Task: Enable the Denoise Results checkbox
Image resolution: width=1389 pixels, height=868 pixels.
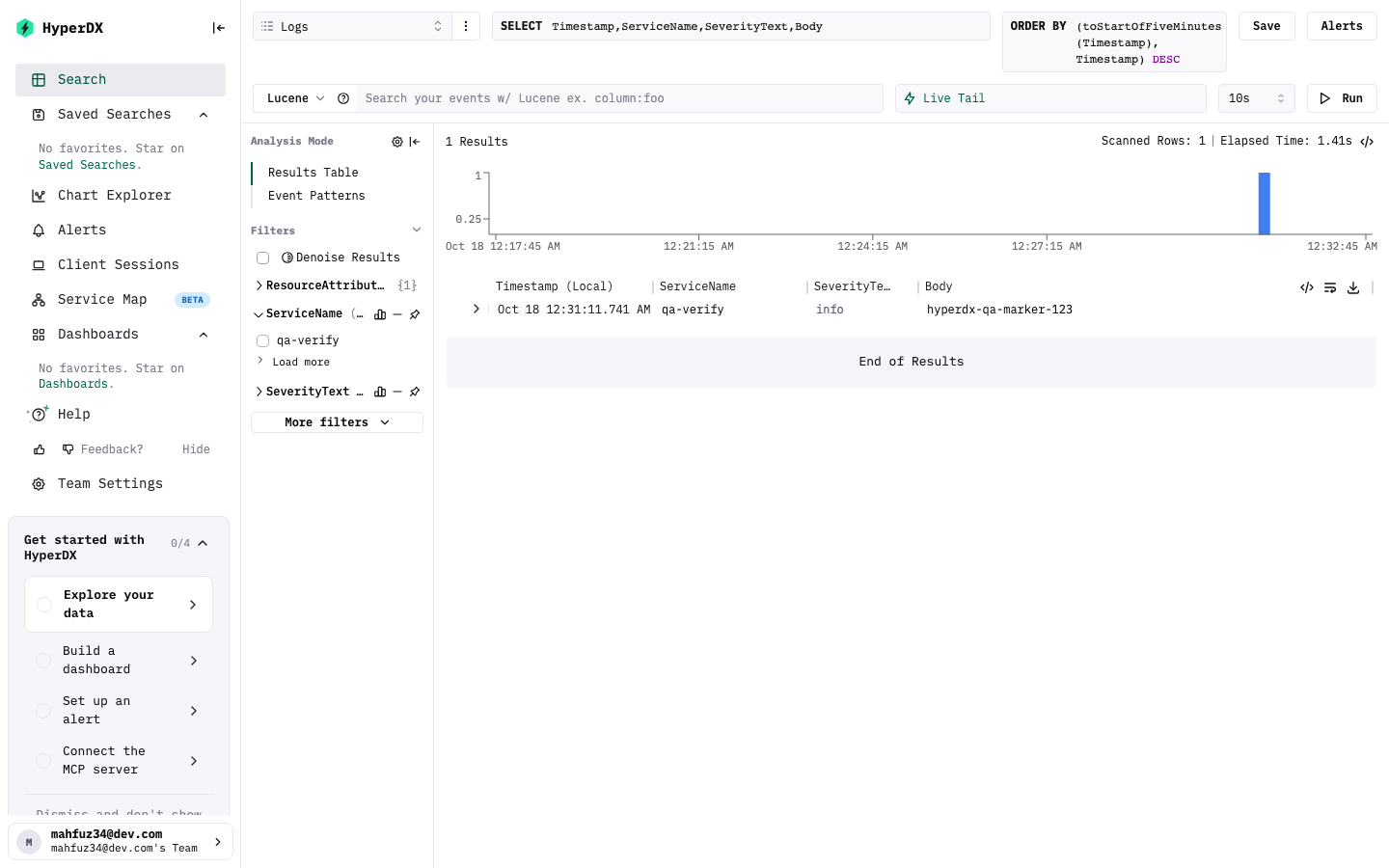Action: pos(262,258)
